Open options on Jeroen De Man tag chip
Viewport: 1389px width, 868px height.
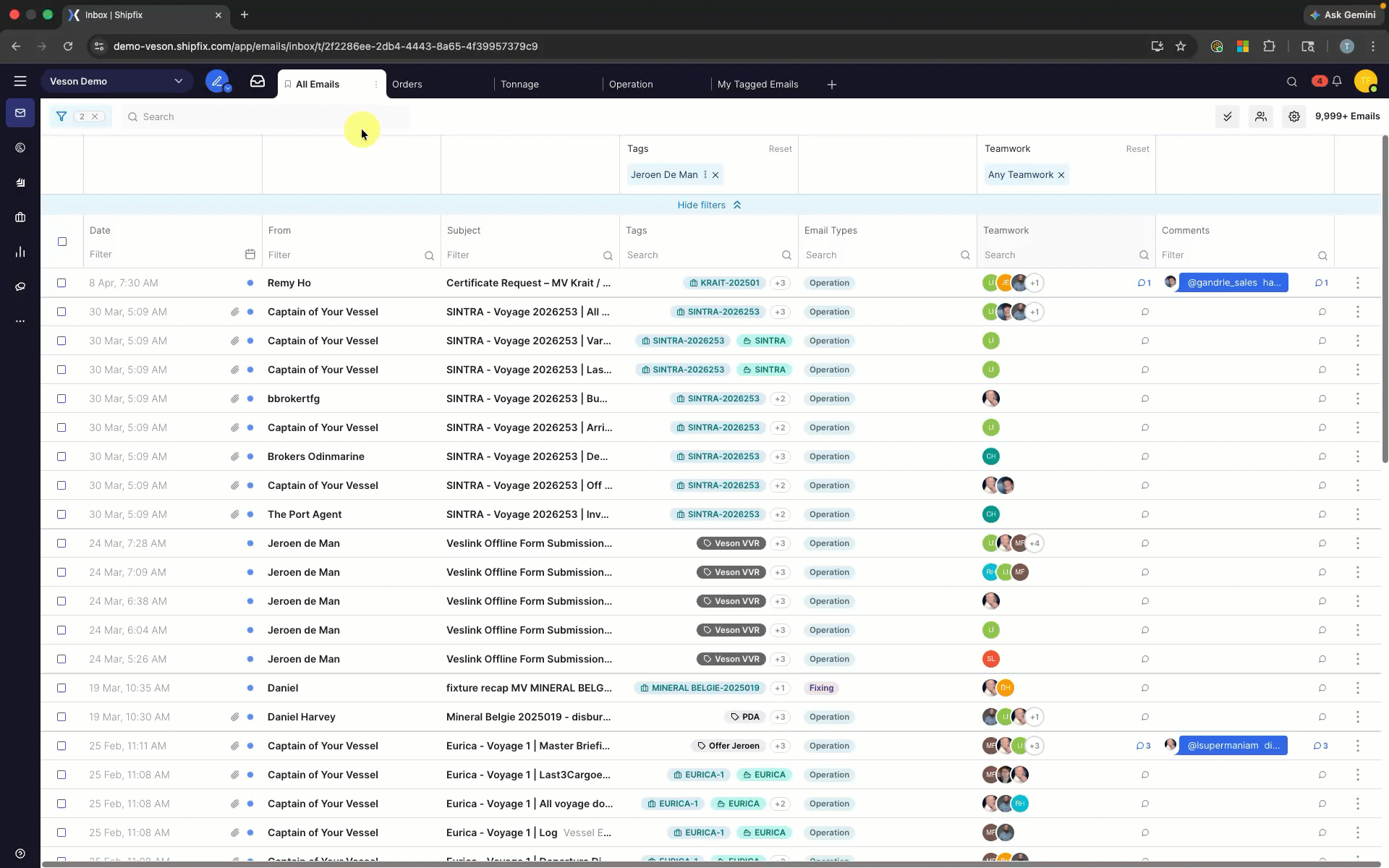click(705, 175)
